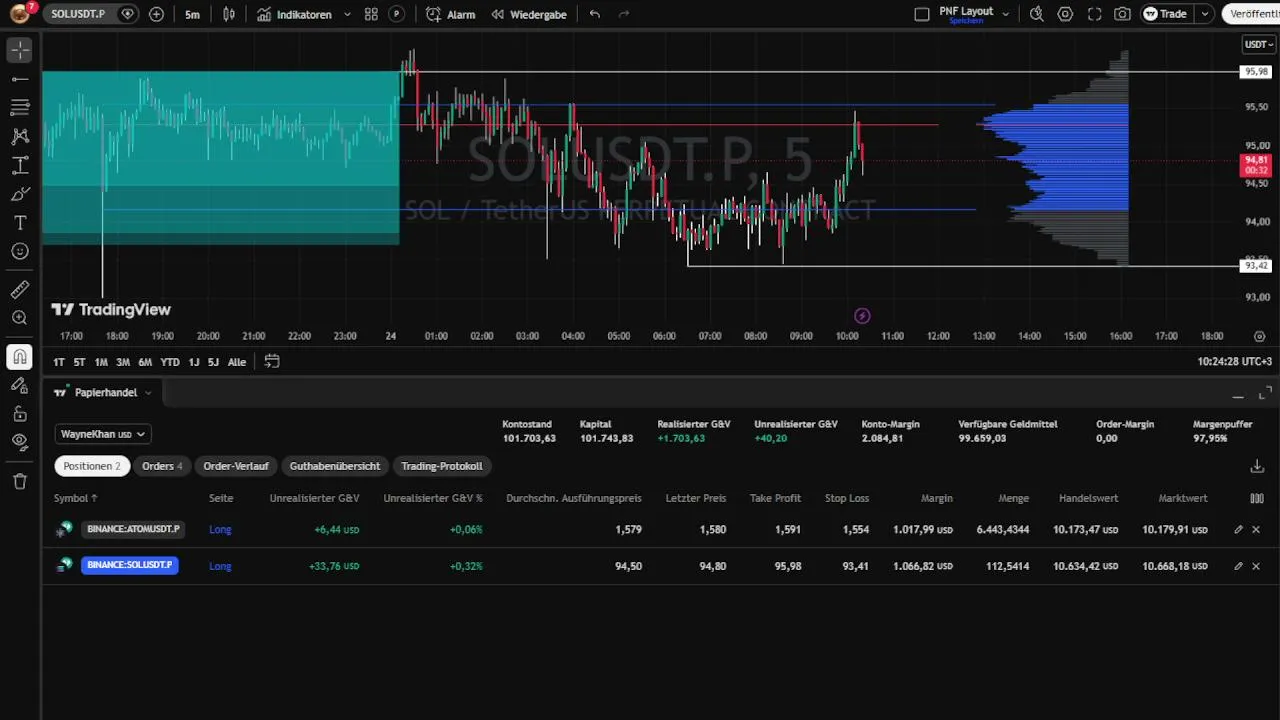
Task: Open the PNF Layout dropdown
Action: [x=1006, y=14]
